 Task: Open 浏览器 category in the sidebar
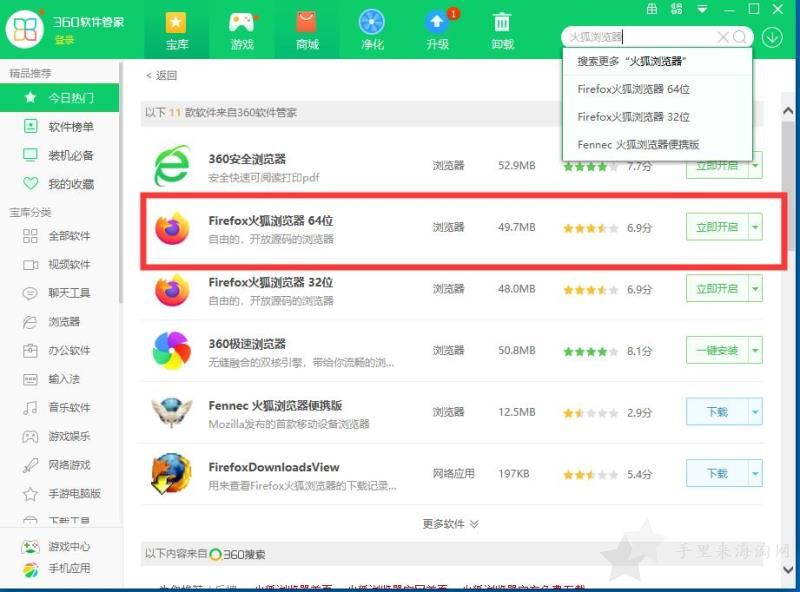tap(59, 322)
